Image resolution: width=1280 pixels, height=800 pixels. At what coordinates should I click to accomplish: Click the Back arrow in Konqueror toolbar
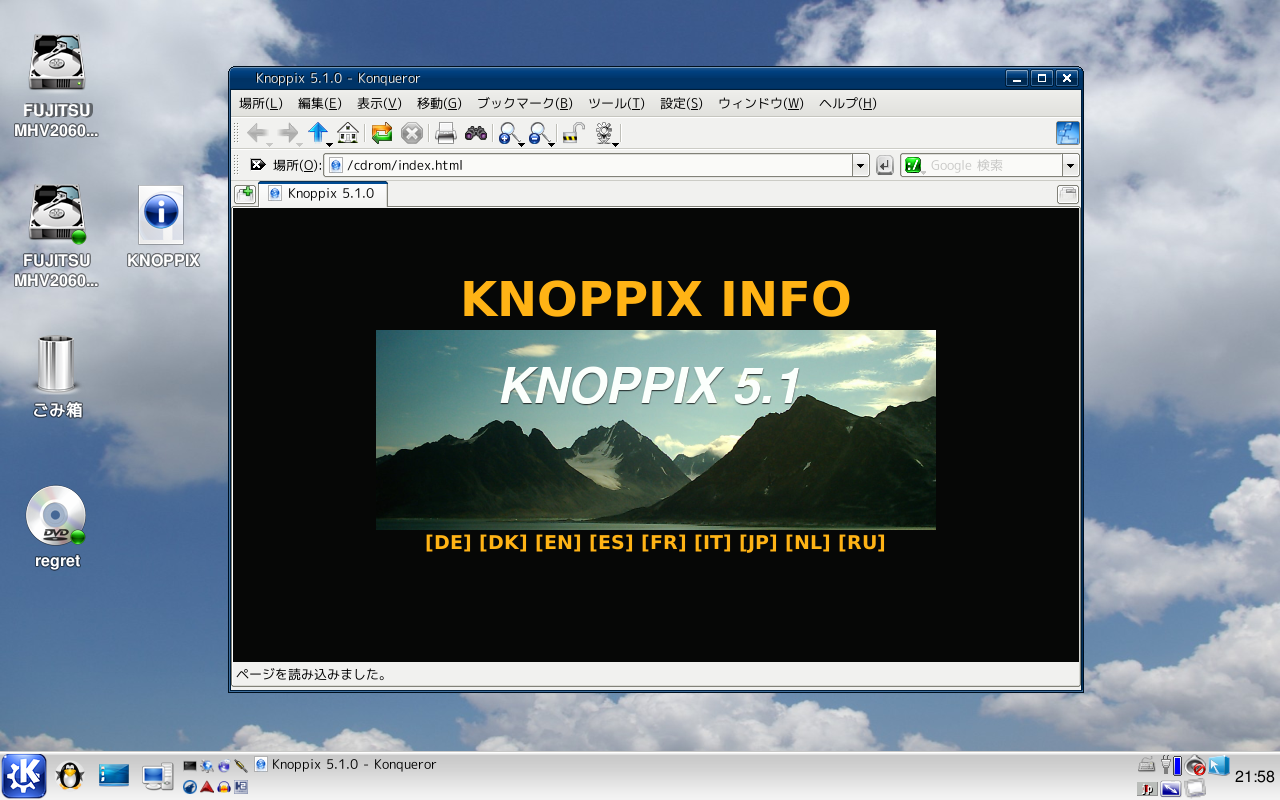(256, 133)
